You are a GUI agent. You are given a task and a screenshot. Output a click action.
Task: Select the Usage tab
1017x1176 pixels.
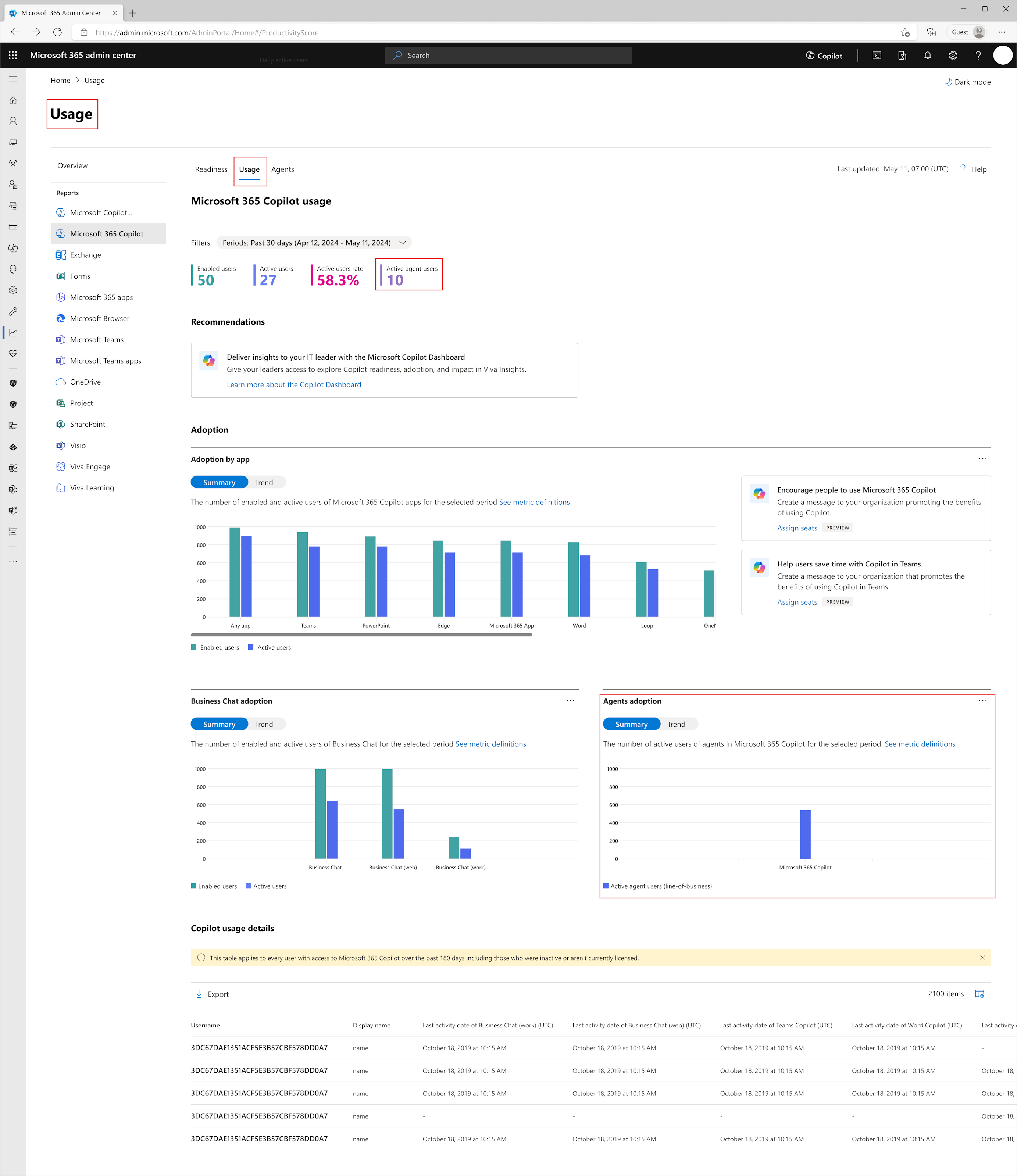click(249, 169)
